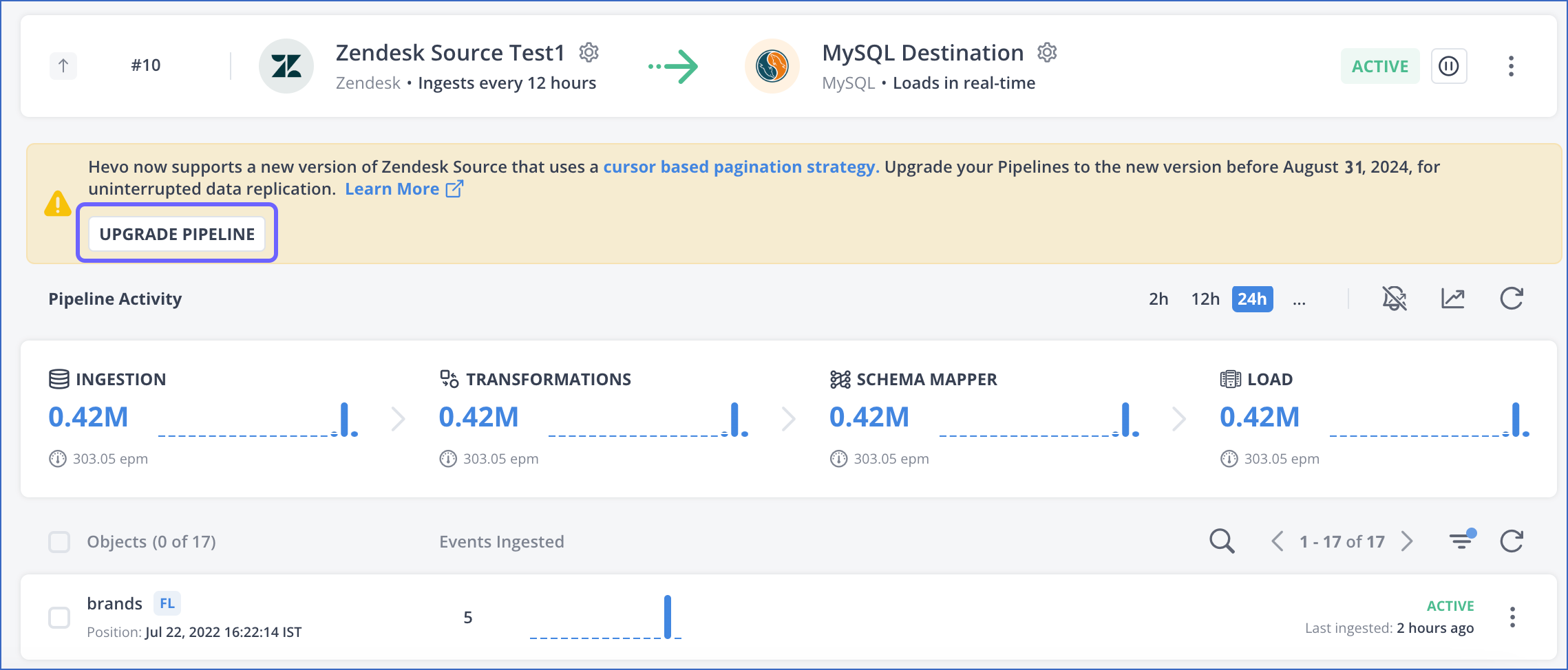Click the Ingestion sparkline chart
The height and width of the screenshot is (670, 1568).
258,420
